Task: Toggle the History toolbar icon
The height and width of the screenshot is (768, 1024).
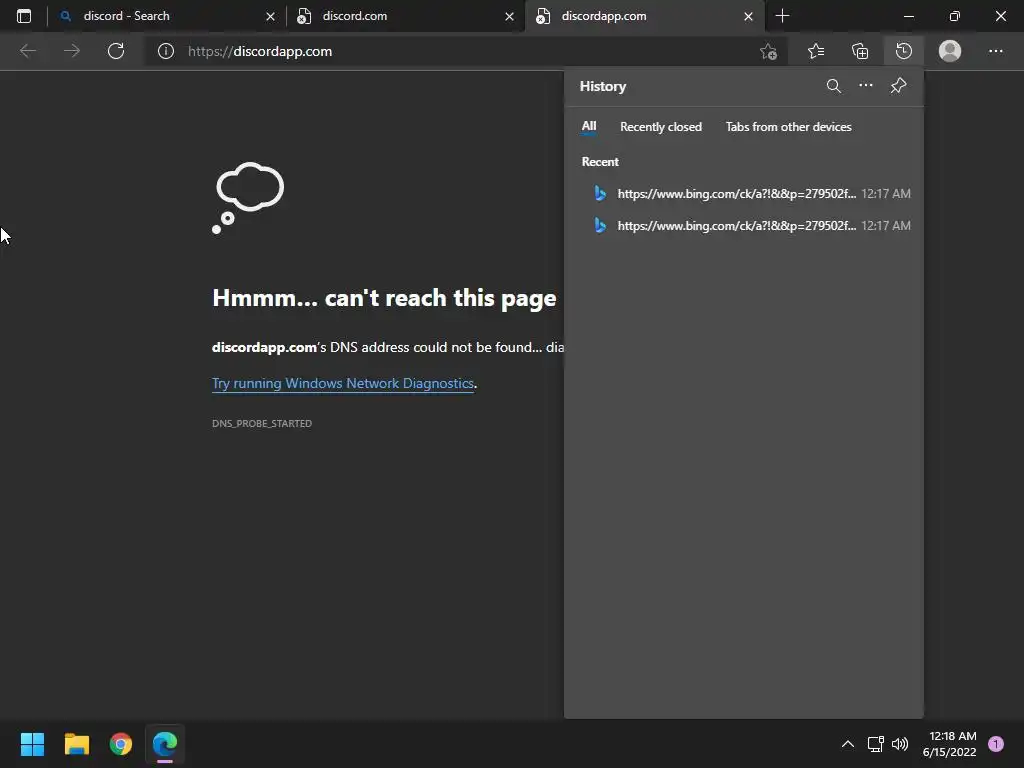Action: click(x=904, y=51)
